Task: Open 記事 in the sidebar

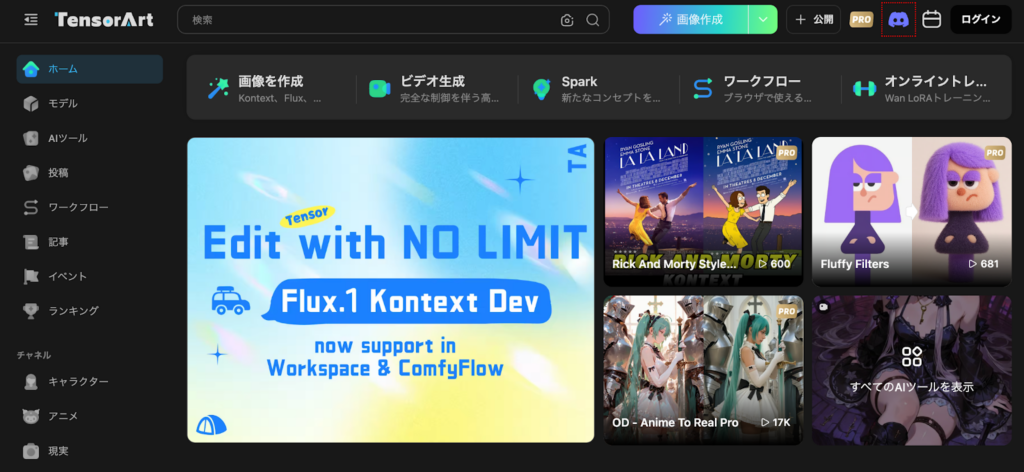Action: click(89, 242)
